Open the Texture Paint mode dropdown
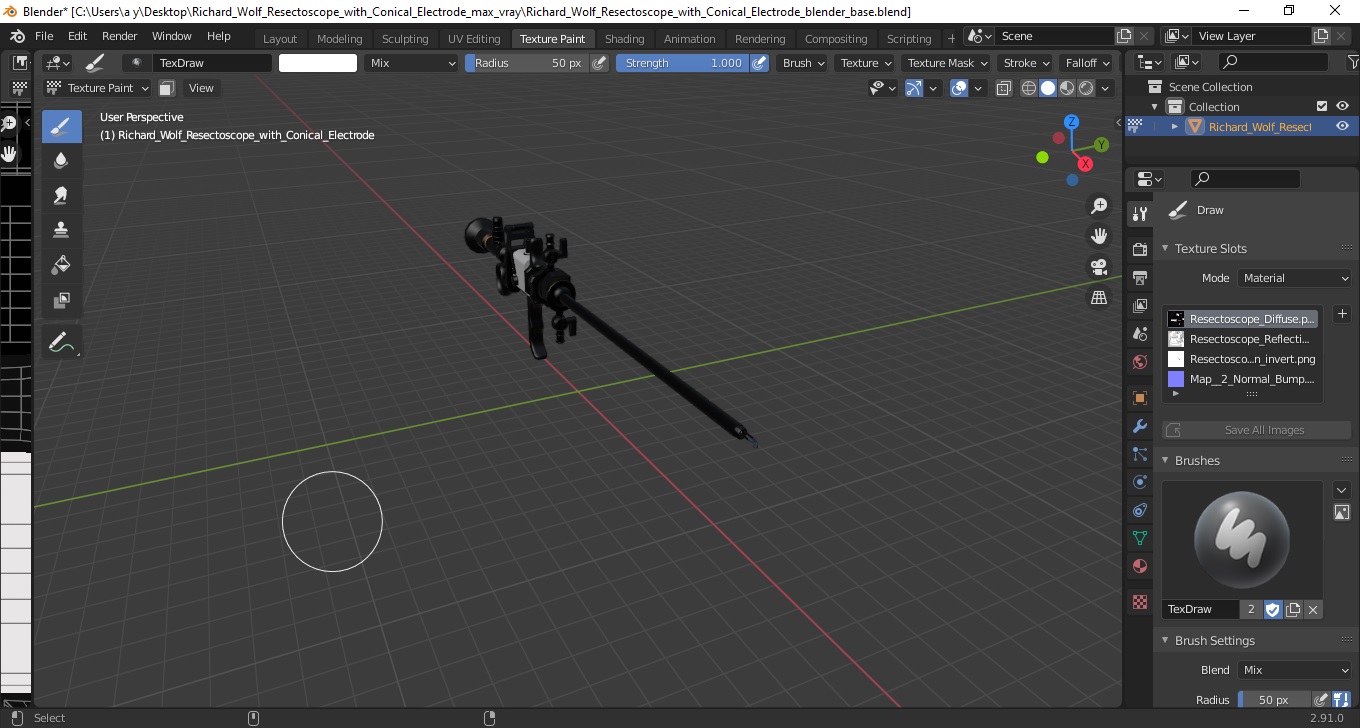This screenshot has height=728, width=1360. [x=98, y=88]
